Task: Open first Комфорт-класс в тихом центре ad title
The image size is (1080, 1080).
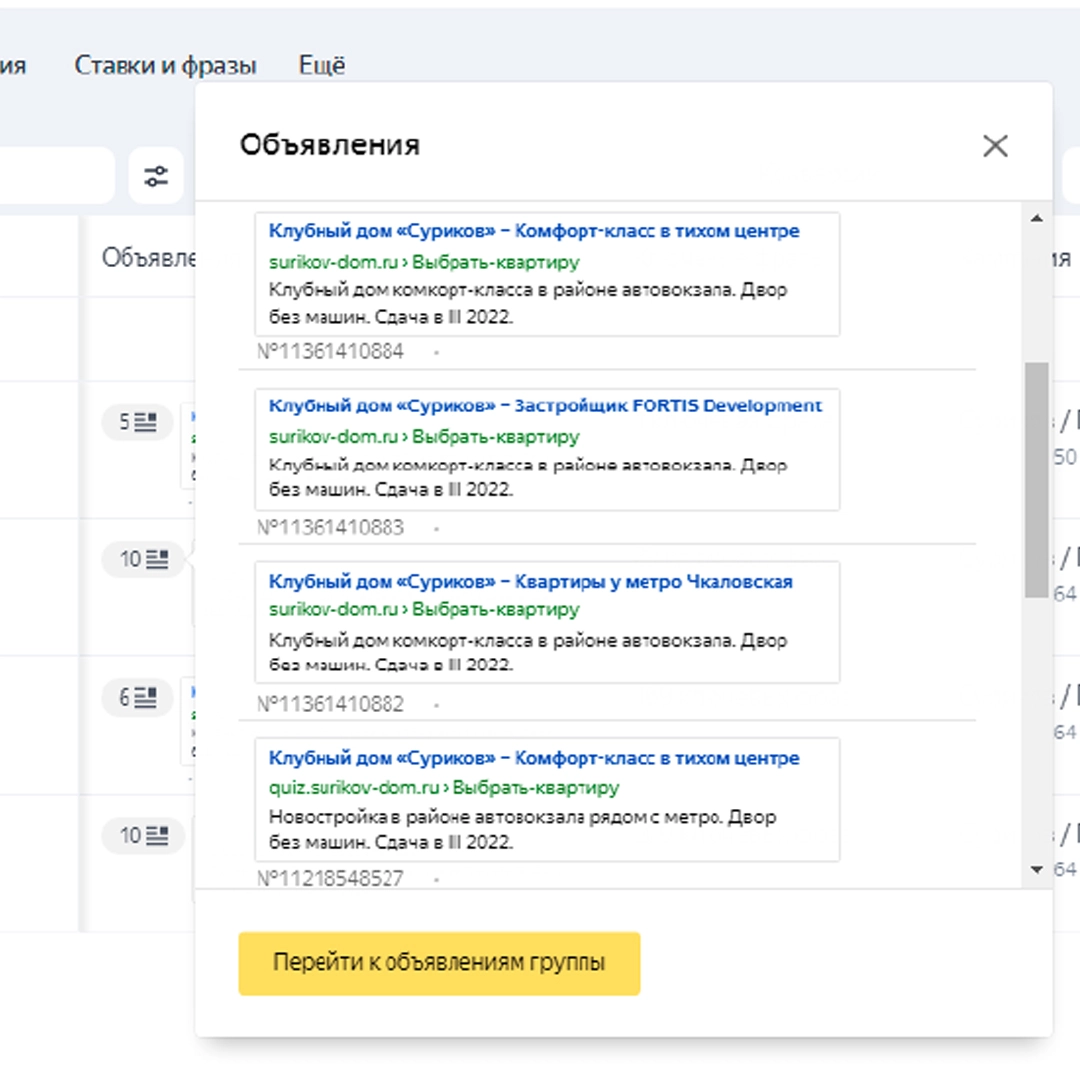Action: click(534, 231)
